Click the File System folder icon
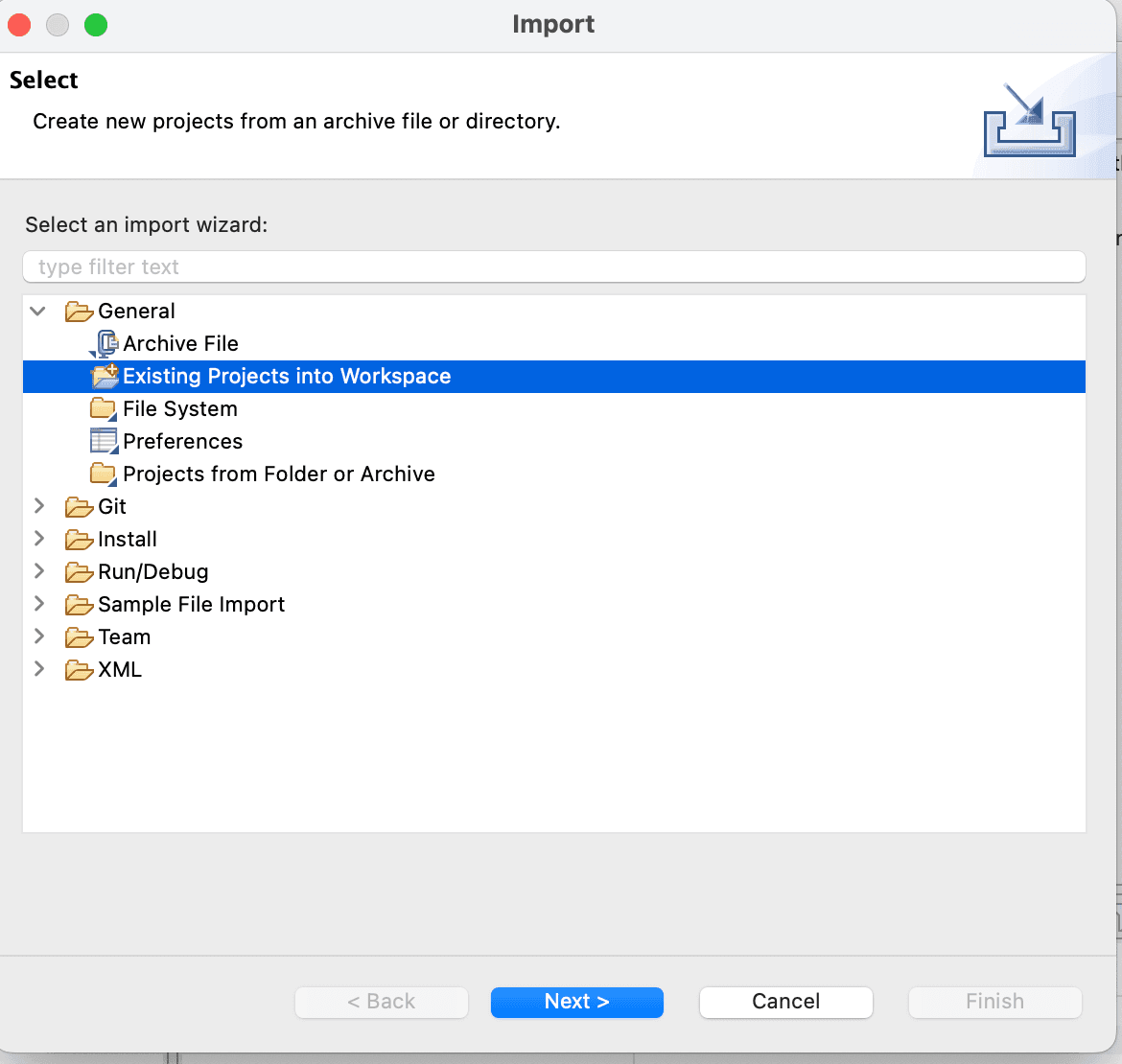The width and height of the screenshot is (1122, 1064). (104, 408)
